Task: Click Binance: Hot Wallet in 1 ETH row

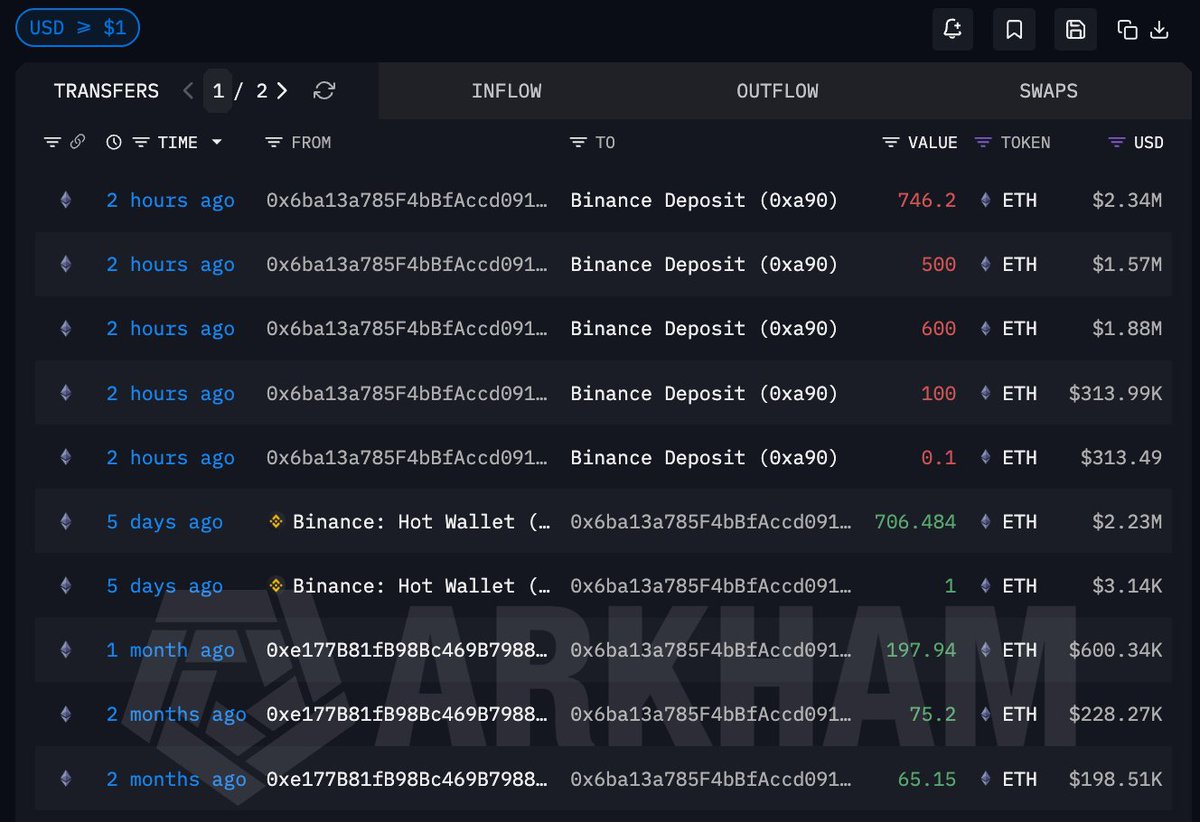Action: (421, 585)
